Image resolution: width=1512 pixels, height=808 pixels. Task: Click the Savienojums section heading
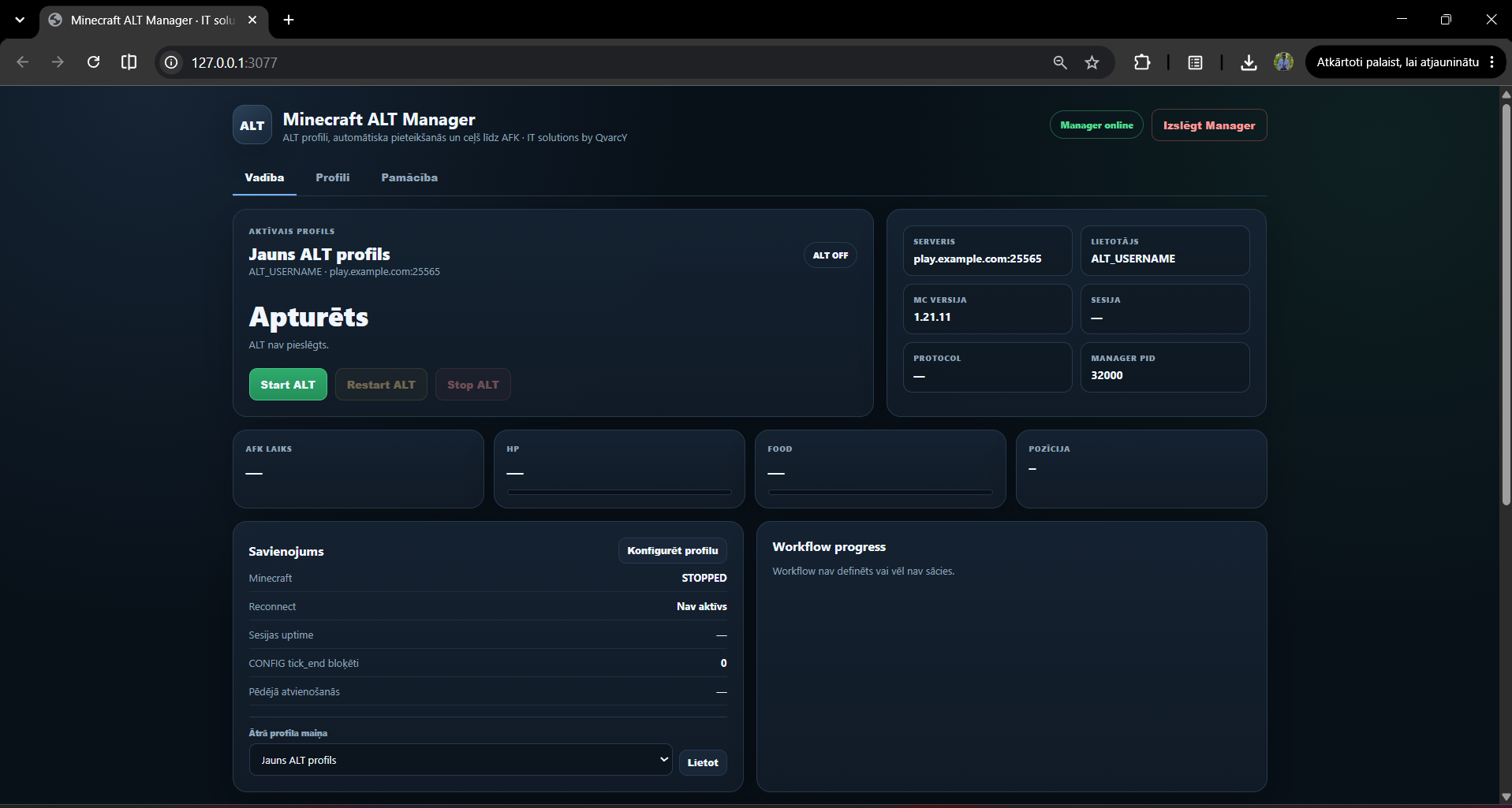pos(286,551)
